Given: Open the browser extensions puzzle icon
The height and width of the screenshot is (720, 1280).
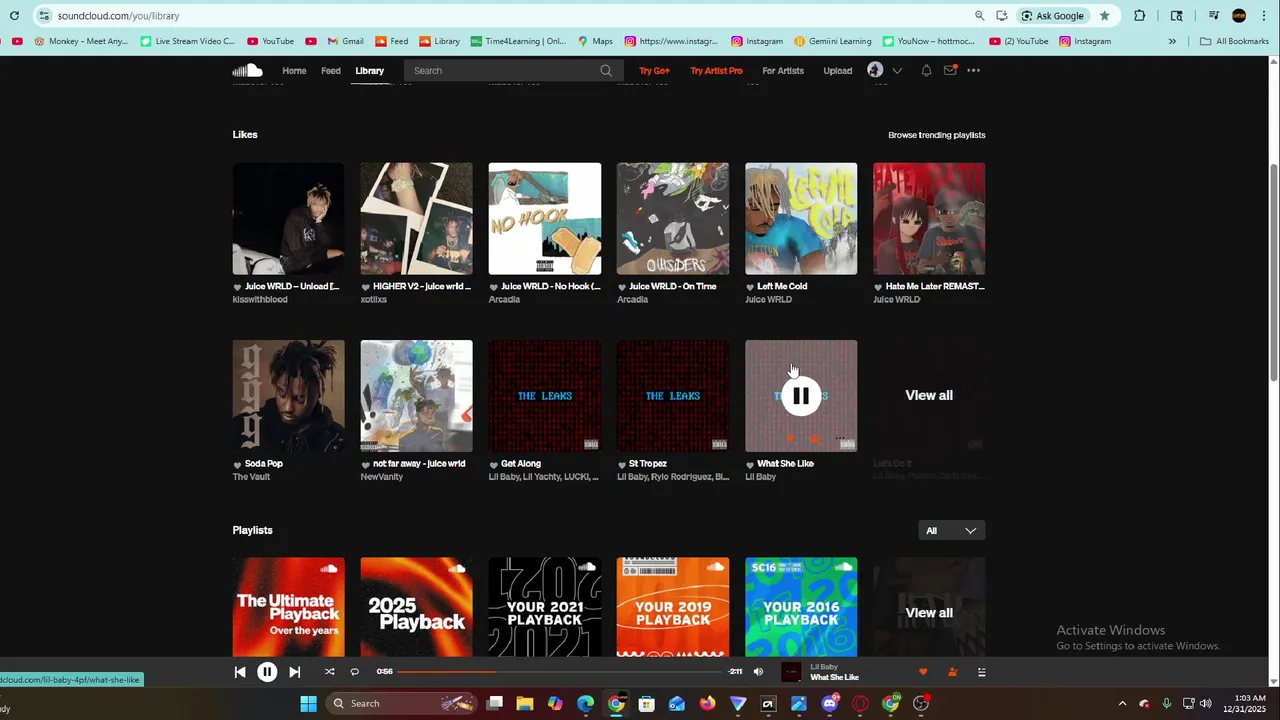Looking at the screenshot, I should coord(1139,16).
